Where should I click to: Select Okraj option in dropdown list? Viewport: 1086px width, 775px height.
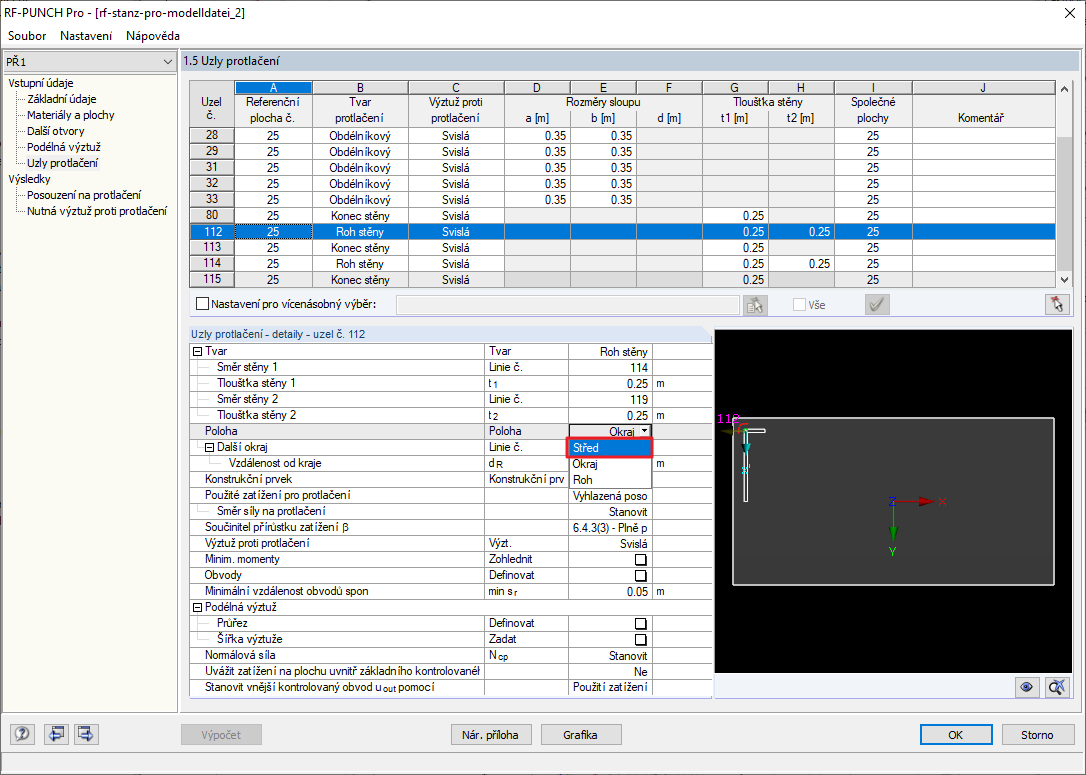(609, 464)
